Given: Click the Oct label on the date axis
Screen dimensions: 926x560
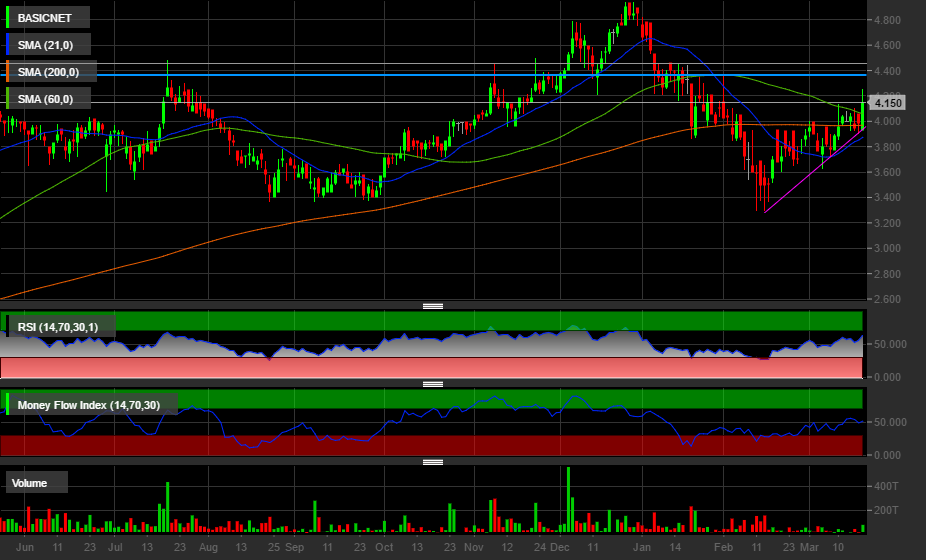Looking at the screenshot, I should pos(384,547).
